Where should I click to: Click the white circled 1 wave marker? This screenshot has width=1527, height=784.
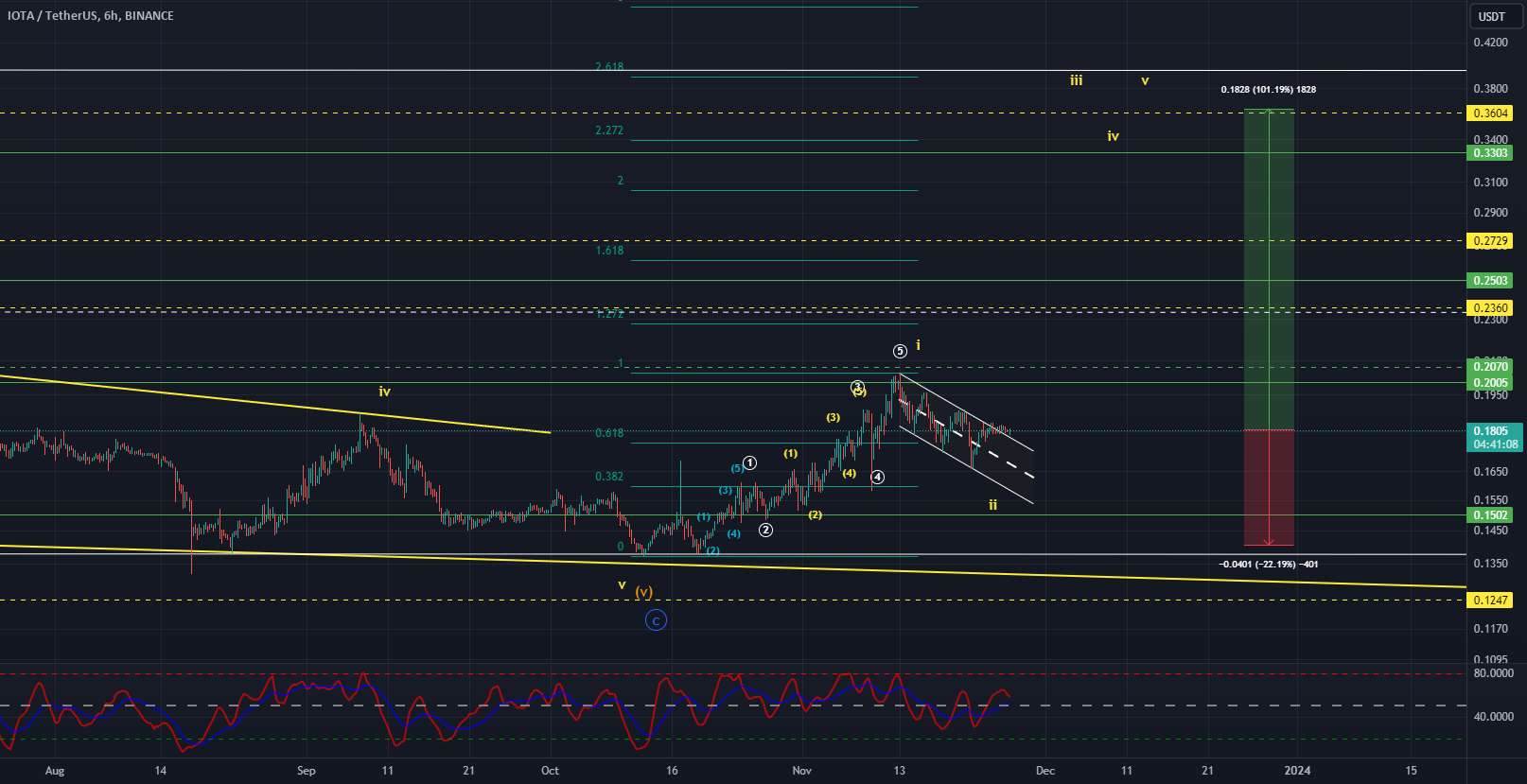(x=749, y=462)
